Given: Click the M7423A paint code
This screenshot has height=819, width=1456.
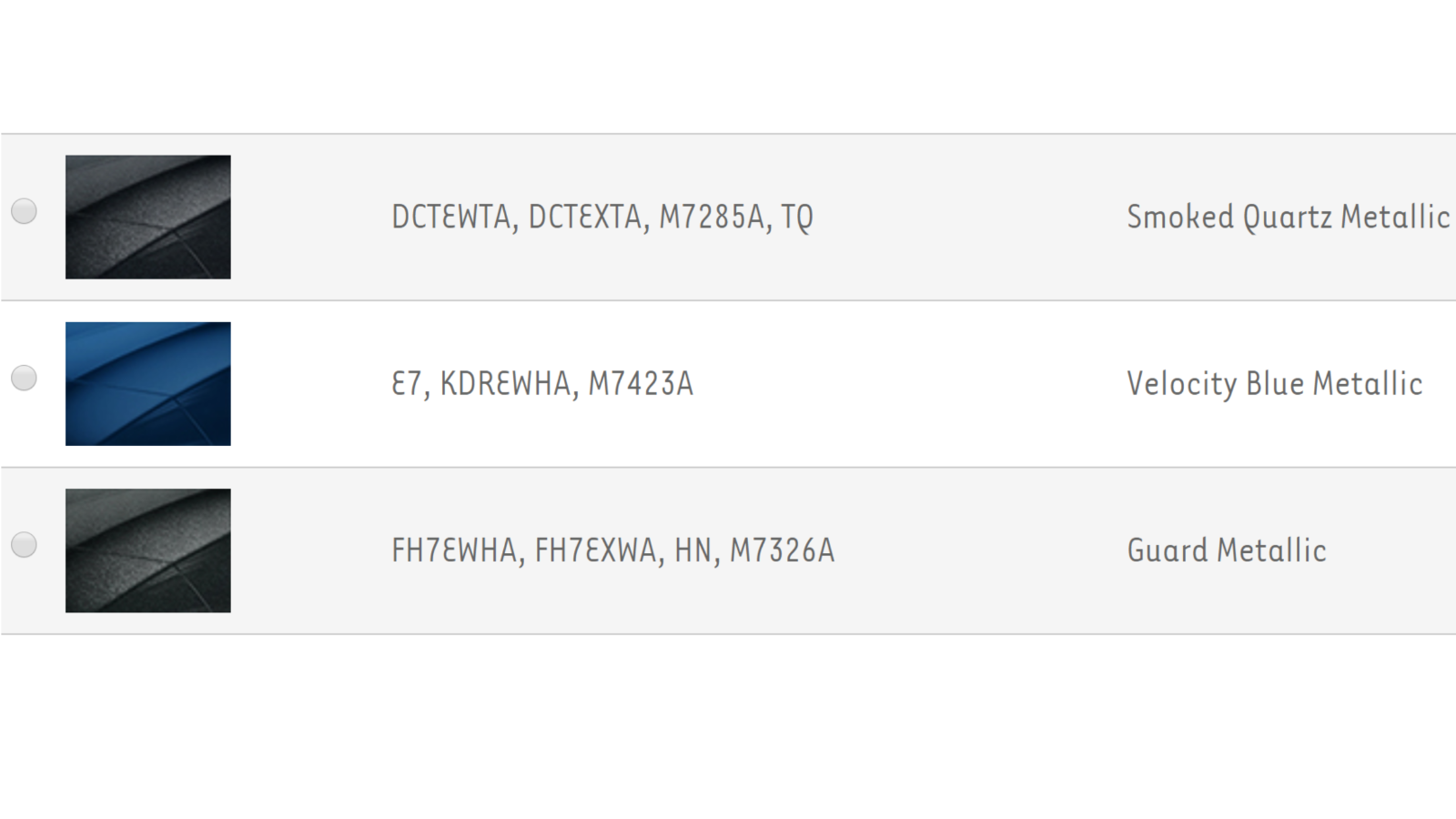Looking at the screenshot, I should point(641,383).
